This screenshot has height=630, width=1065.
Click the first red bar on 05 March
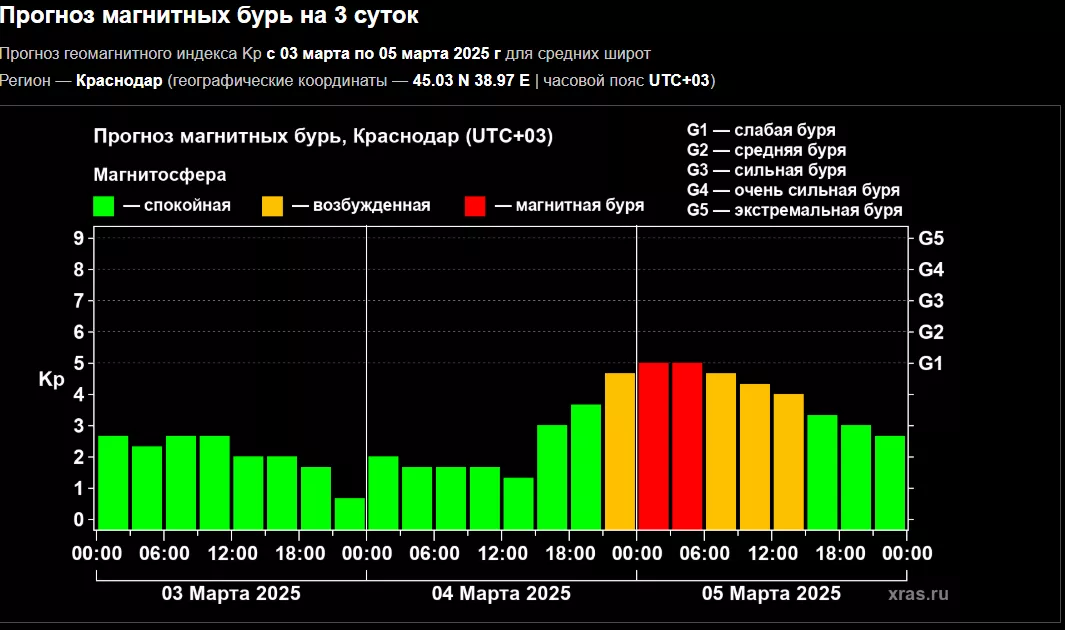click(653, 445)
